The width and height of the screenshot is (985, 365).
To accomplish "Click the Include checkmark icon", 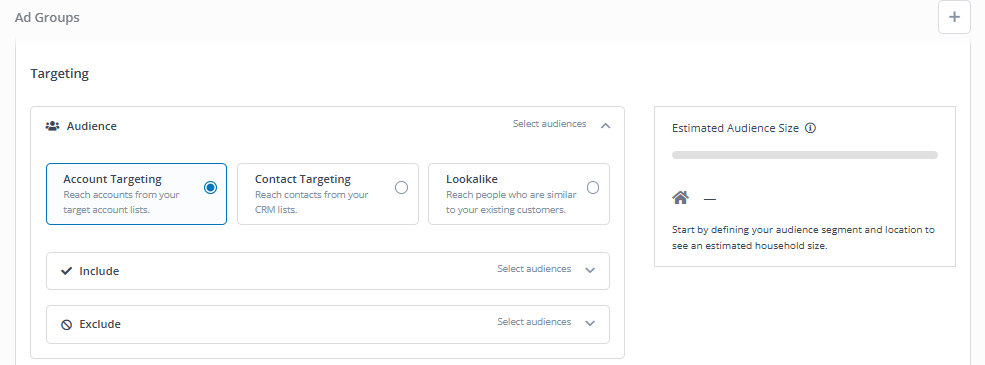I will click(67, 271).
